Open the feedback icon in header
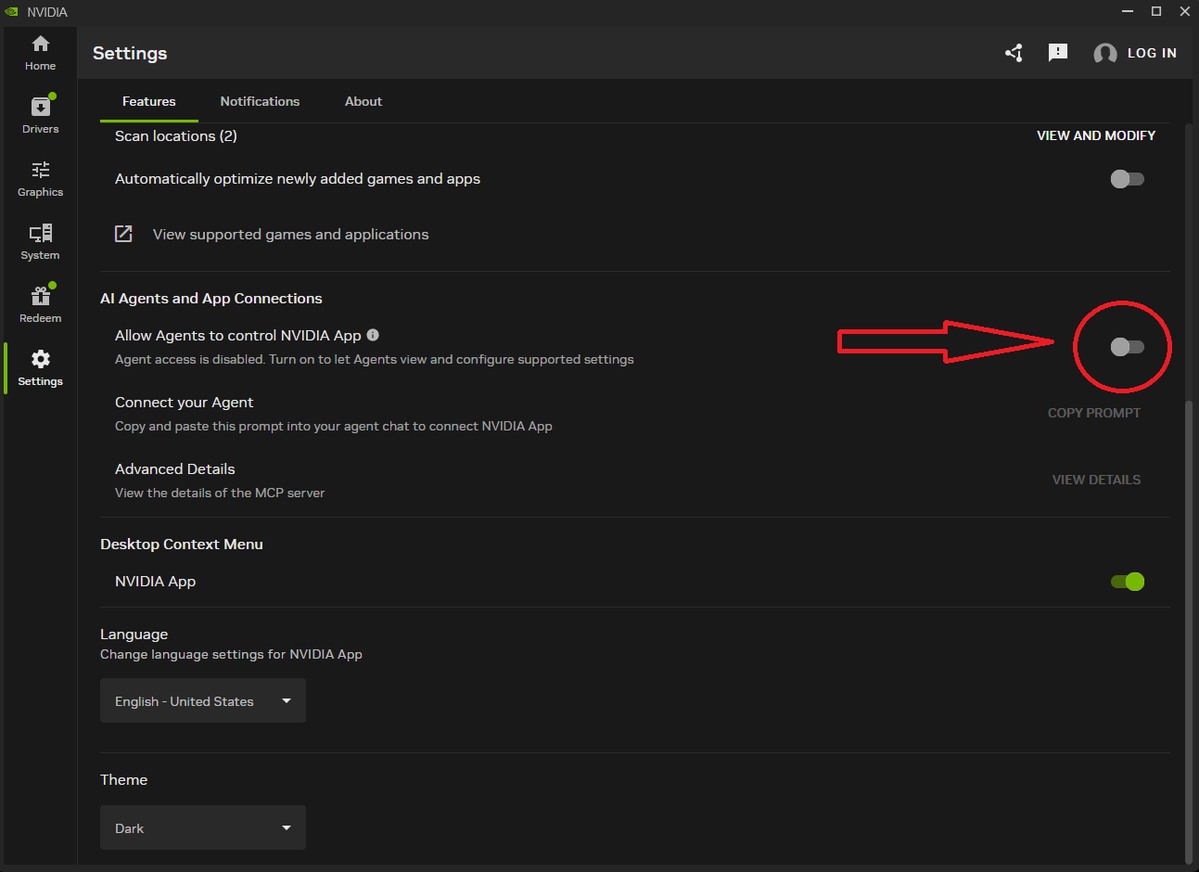The width and height of the screenshot is (1199, 872). (x=1058, y=53)
